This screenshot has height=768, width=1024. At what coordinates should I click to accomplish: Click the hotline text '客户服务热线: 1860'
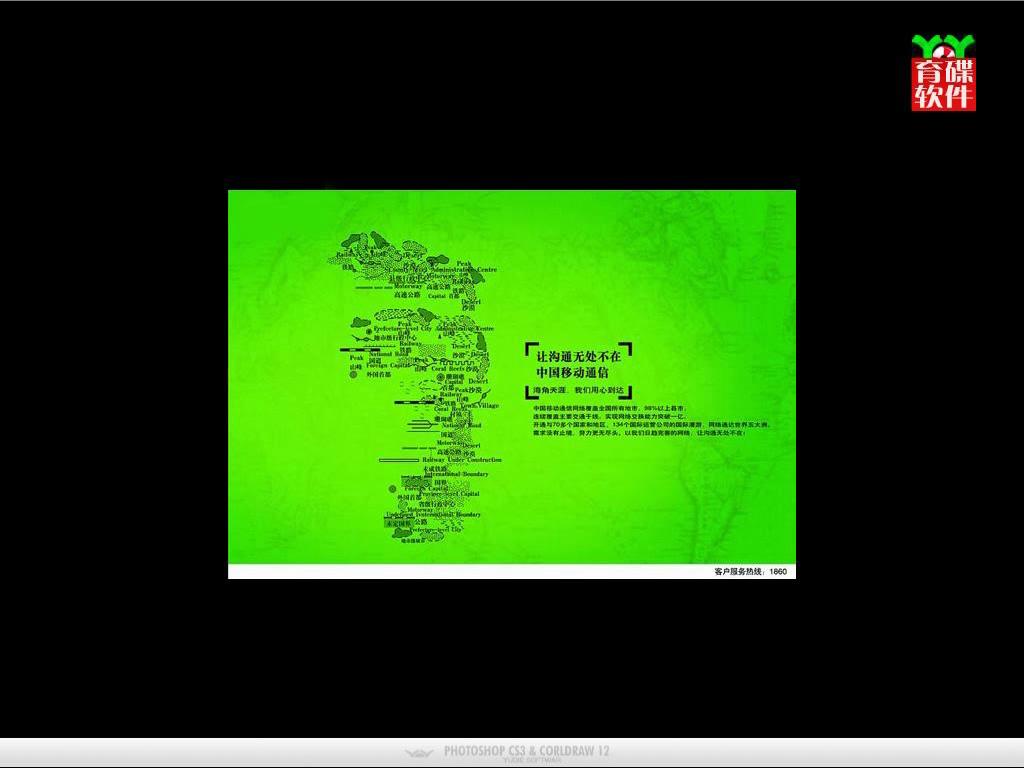click(750, 571)
